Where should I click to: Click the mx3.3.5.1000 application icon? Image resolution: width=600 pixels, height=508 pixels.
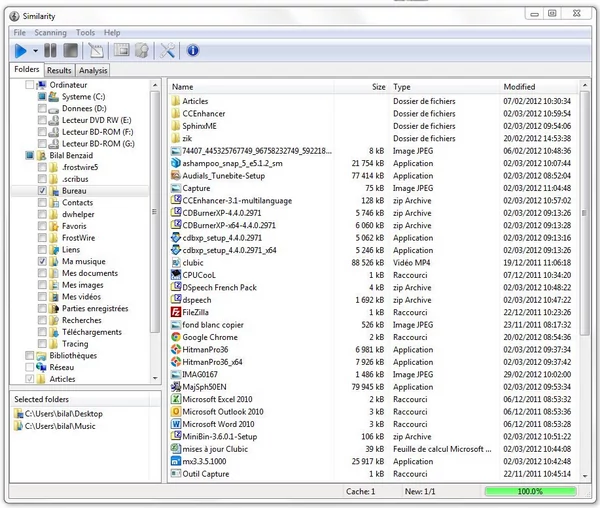coord(176,461)
